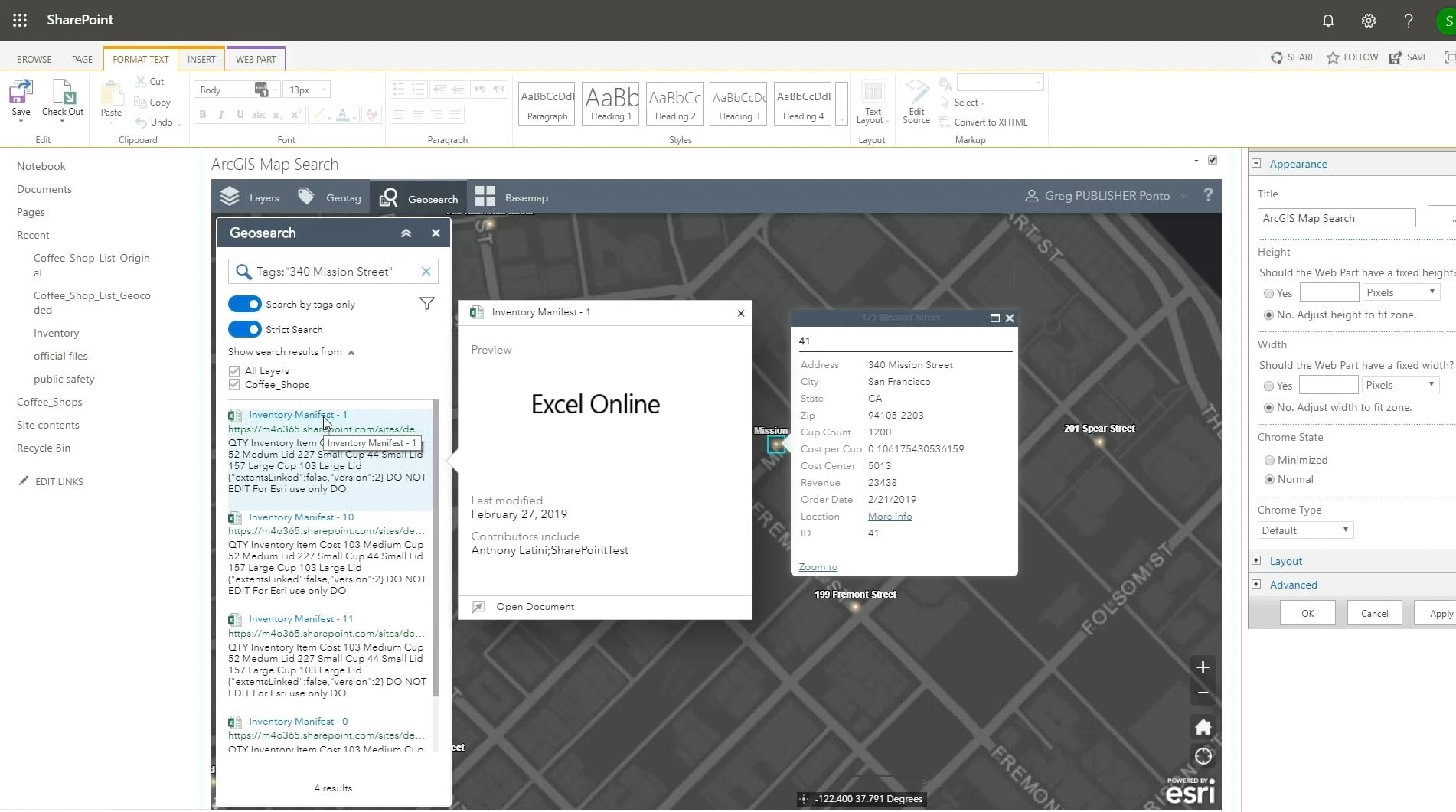Click the filter icon in Geosearch panel

coord(426,304)
